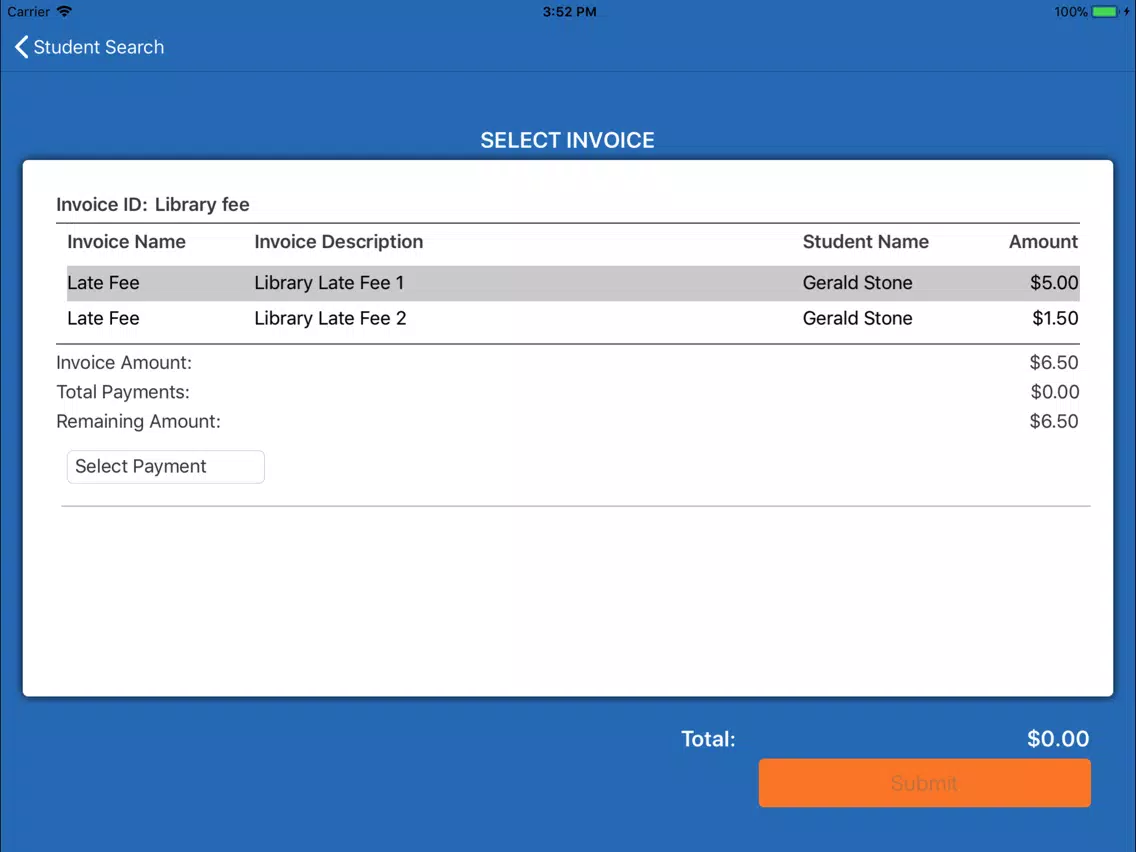Click the Total $0.00 at bottom
The image size is (1136, 852).
click(1058, 738)
